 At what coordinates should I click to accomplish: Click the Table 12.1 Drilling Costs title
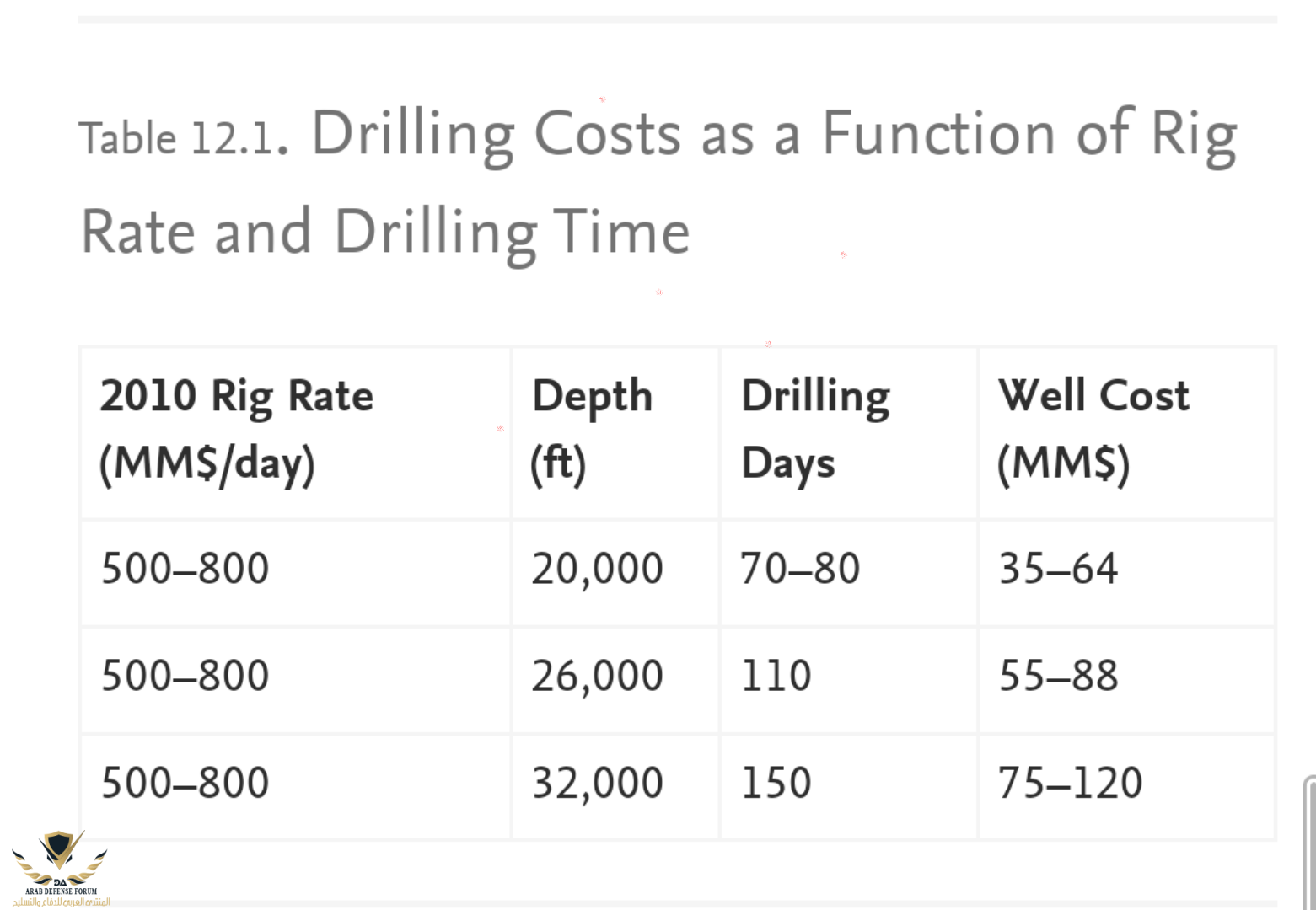658,181
